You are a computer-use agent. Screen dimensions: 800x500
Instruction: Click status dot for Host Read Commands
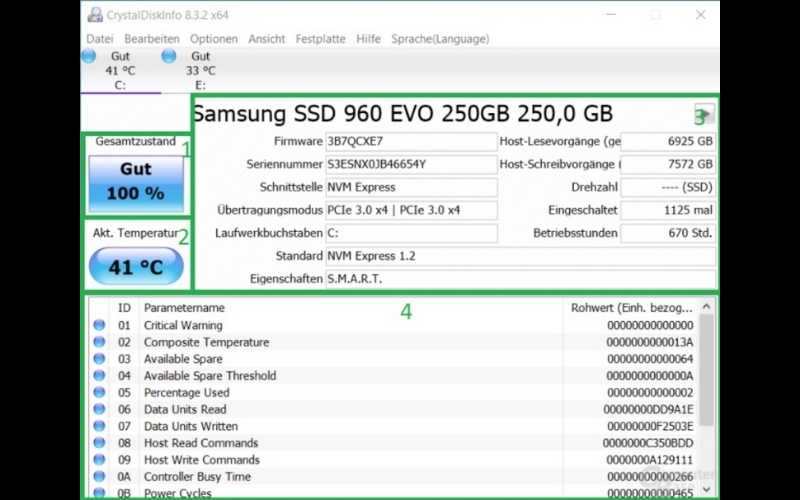tap(99, 443)
